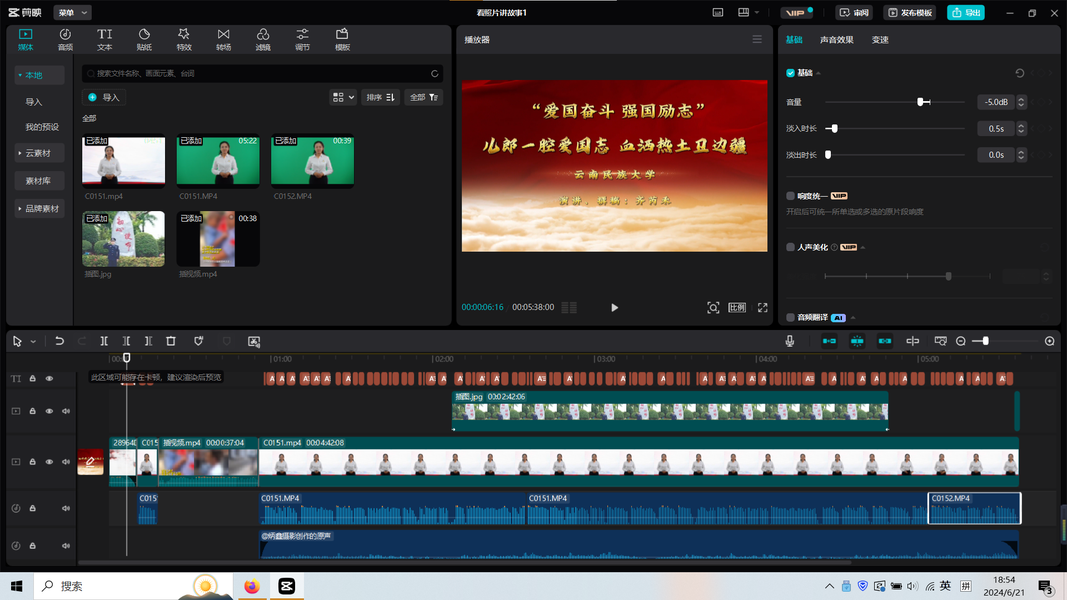Viewport: 1067px width, 600px height.
Task: Click the 比例 aspect ratio button in player
Action: 737,307
